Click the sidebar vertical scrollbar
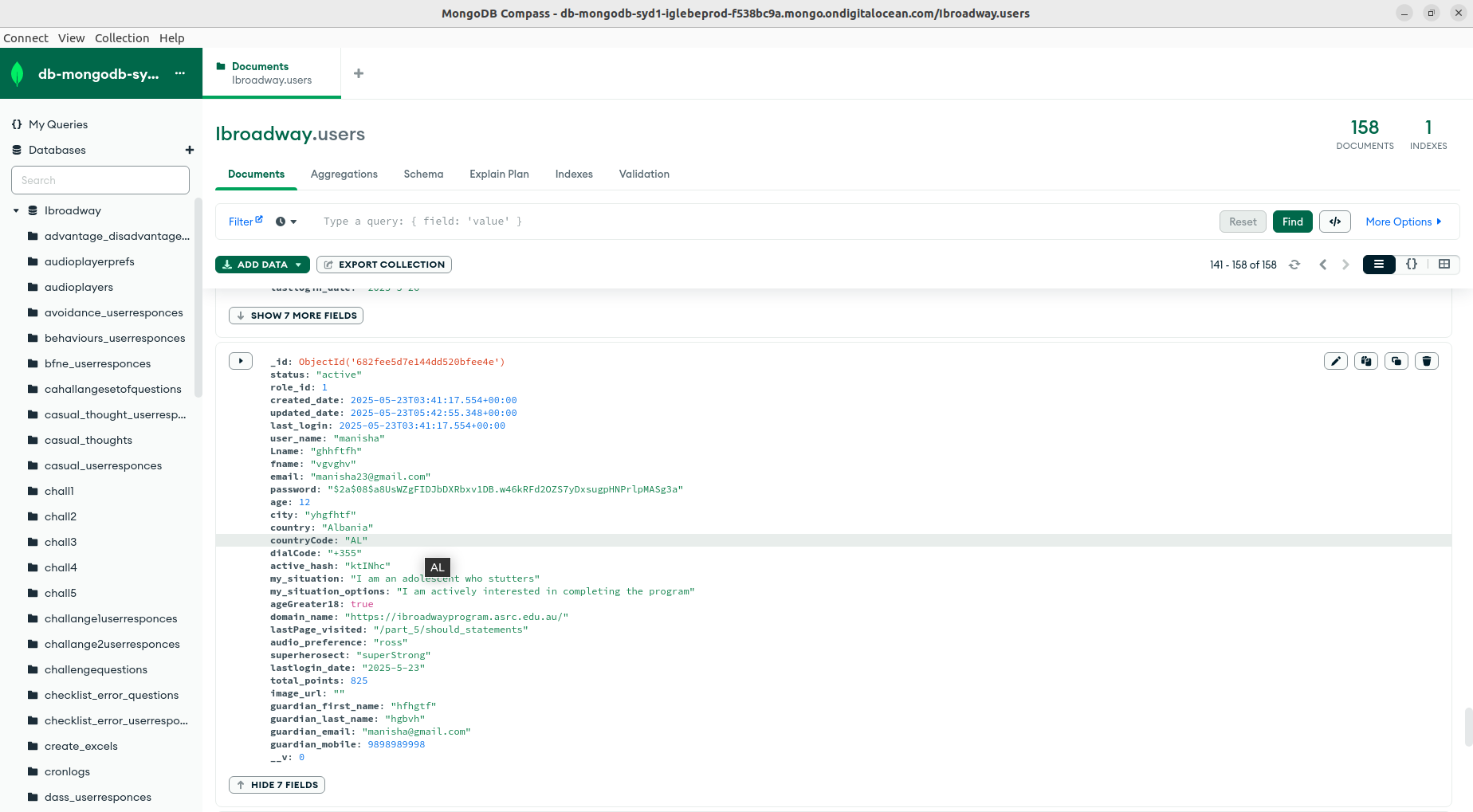The height and width of the screenshot is (812, 1473). (198, 298)
